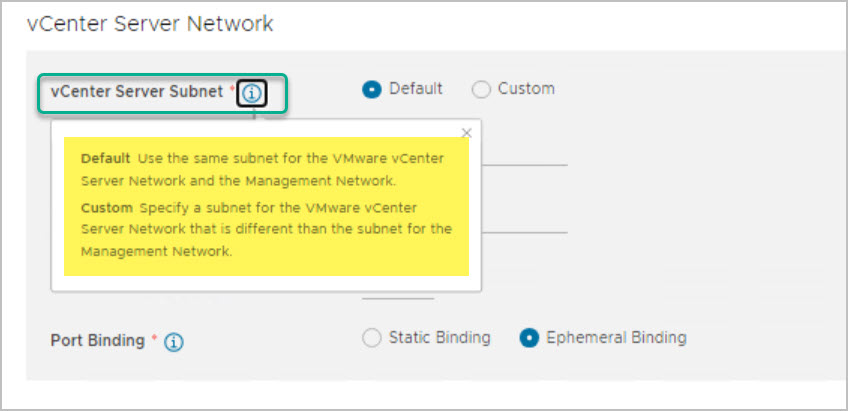This screenshot has height=411, width=848.
Task: Click the vCenter Server Subnet label
Action: tap(137, 92)
